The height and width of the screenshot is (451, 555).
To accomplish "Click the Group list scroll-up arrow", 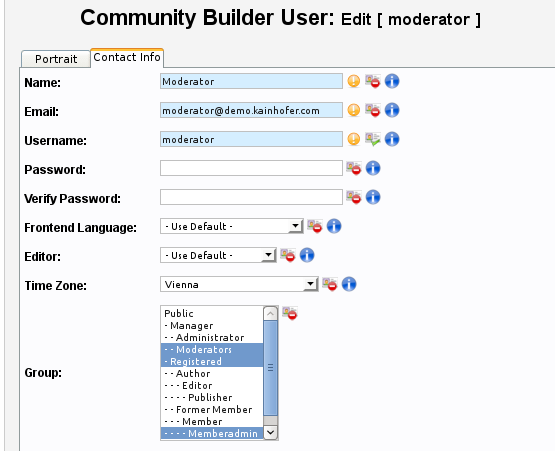I will pyautogui.click(x=271, y=313).
